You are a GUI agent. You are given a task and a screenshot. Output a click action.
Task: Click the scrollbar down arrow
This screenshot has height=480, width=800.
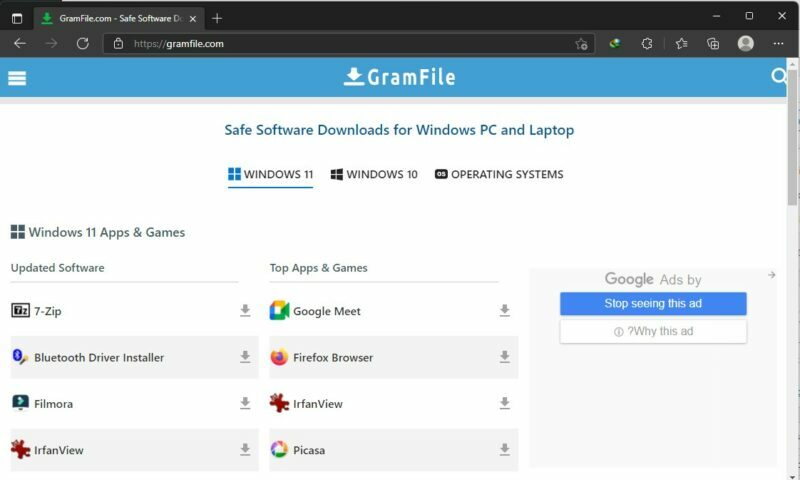(x=792, y=475)
